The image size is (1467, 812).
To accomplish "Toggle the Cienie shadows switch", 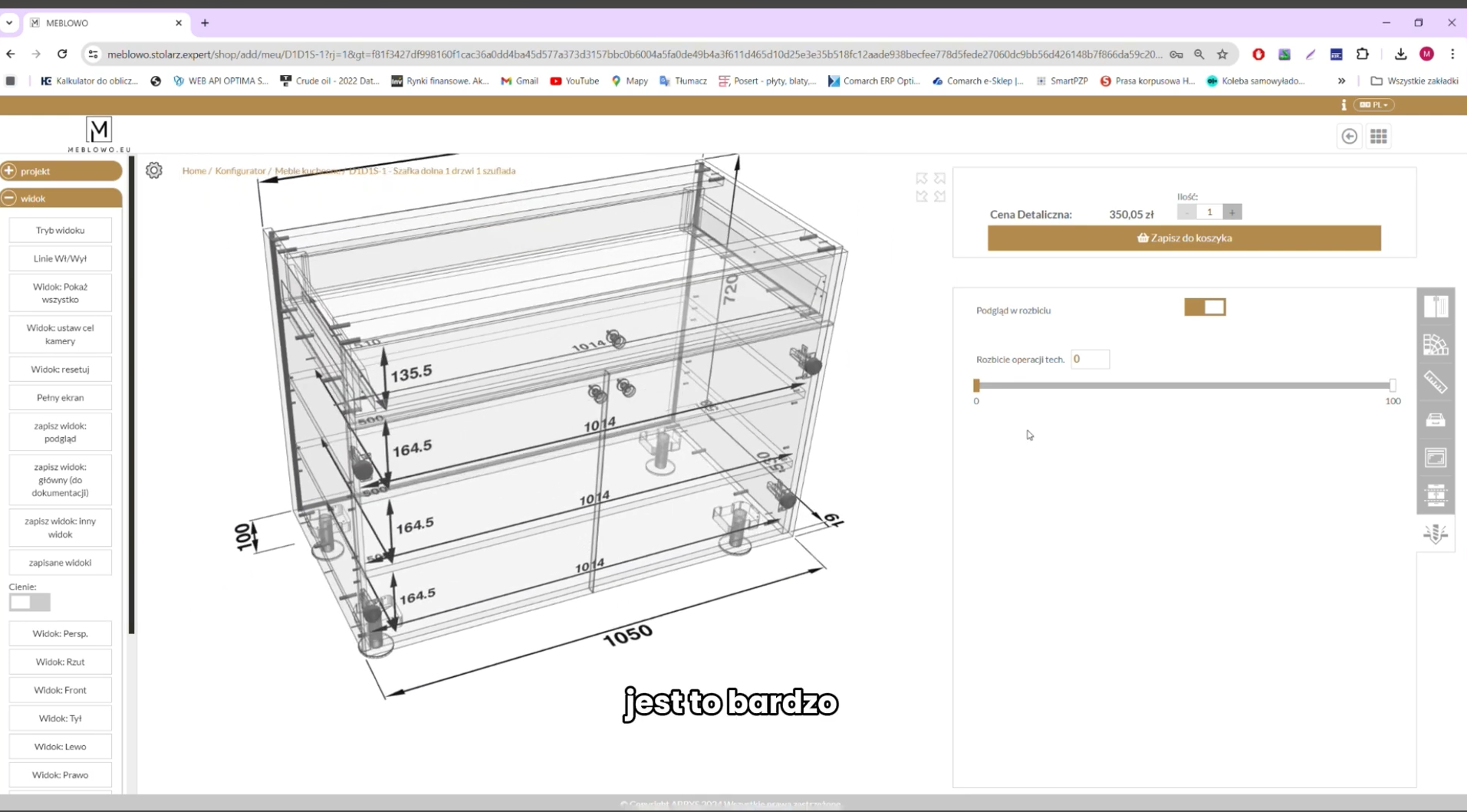I will pos(29,603).
